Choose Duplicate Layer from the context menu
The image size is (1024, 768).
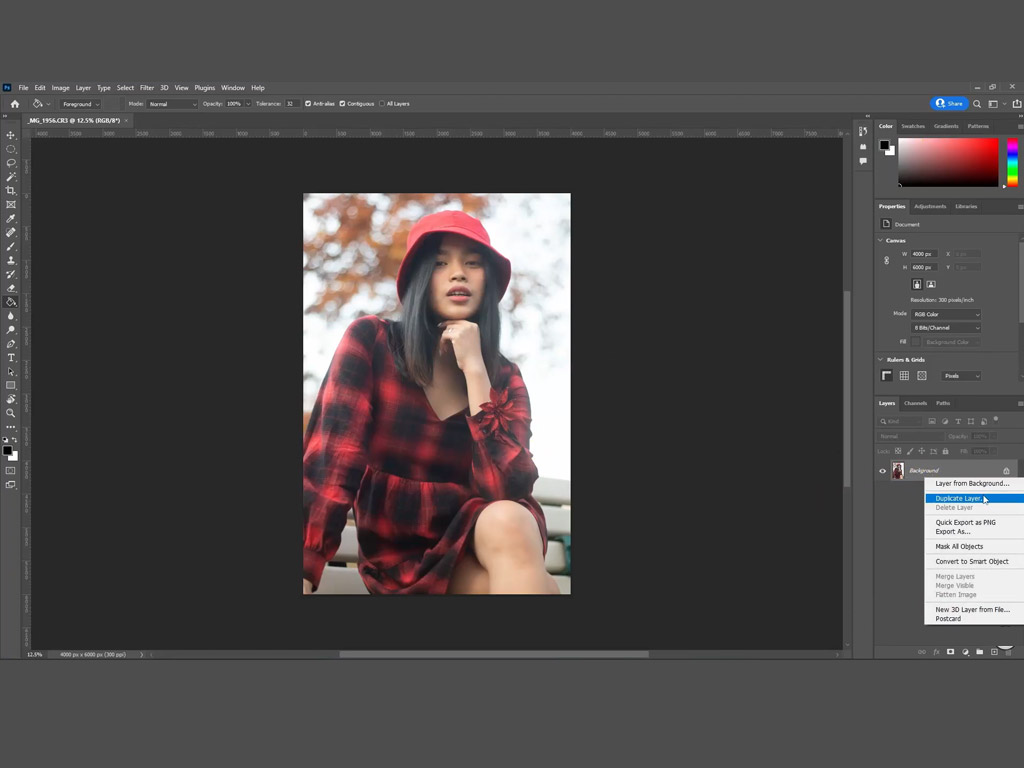958,498
